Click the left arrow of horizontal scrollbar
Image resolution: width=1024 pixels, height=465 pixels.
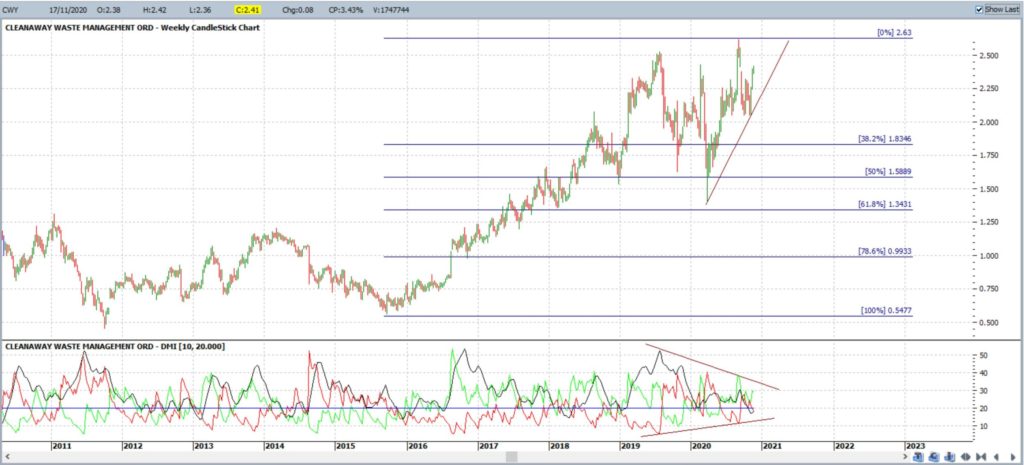(x=7, y=457)
